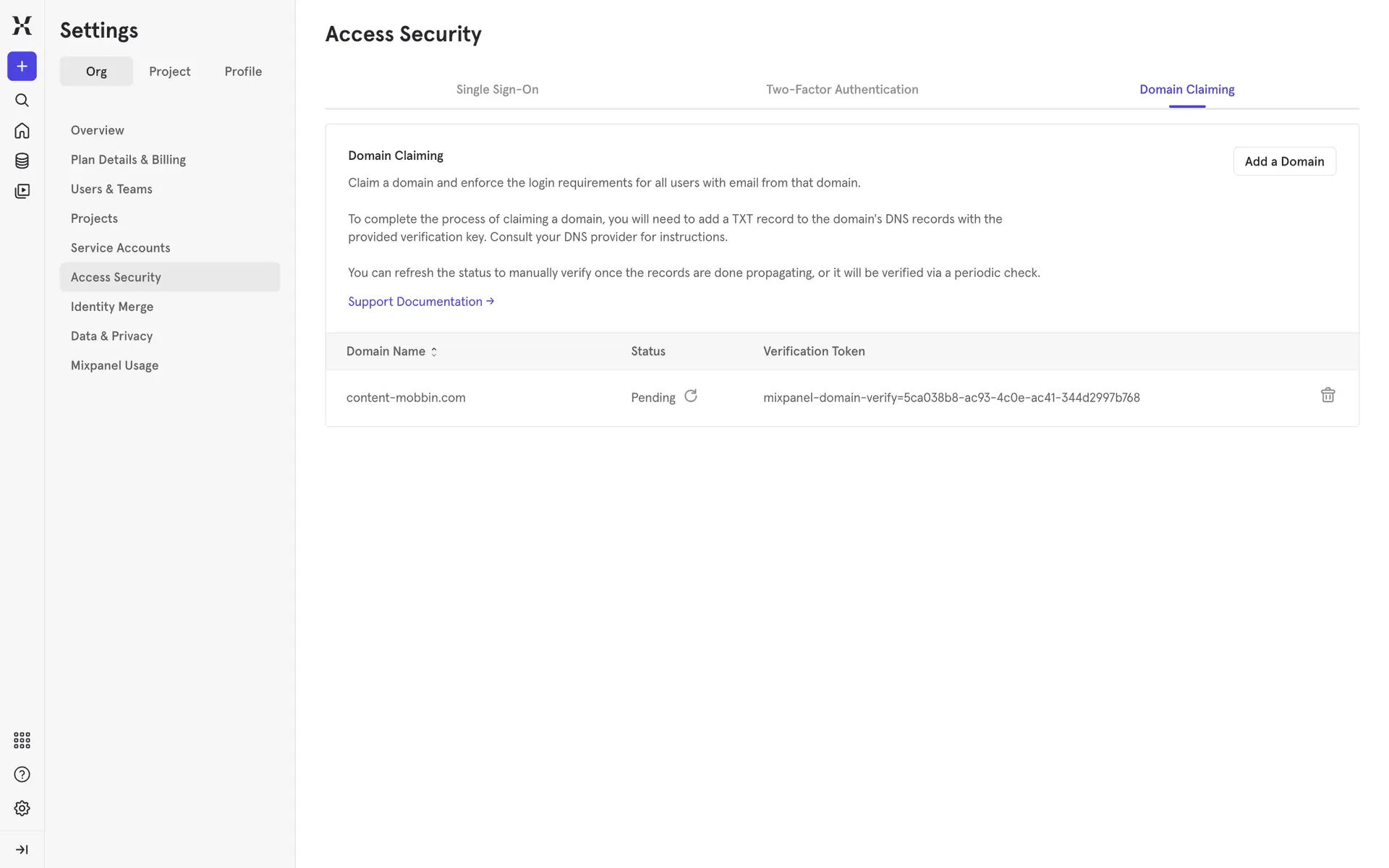Click the Add a Domain button
Screen dimensions: 1389x868
click(x=1284, y=161)
